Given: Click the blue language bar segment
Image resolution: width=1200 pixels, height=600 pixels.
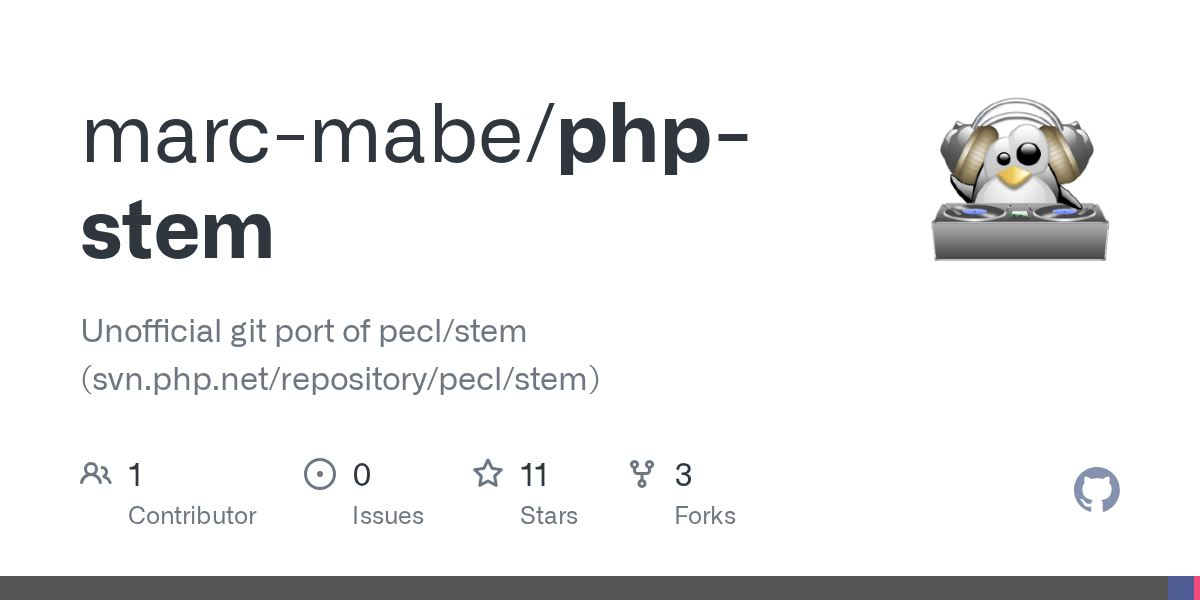Looking at the screenshot, I should click(1180, 588).
